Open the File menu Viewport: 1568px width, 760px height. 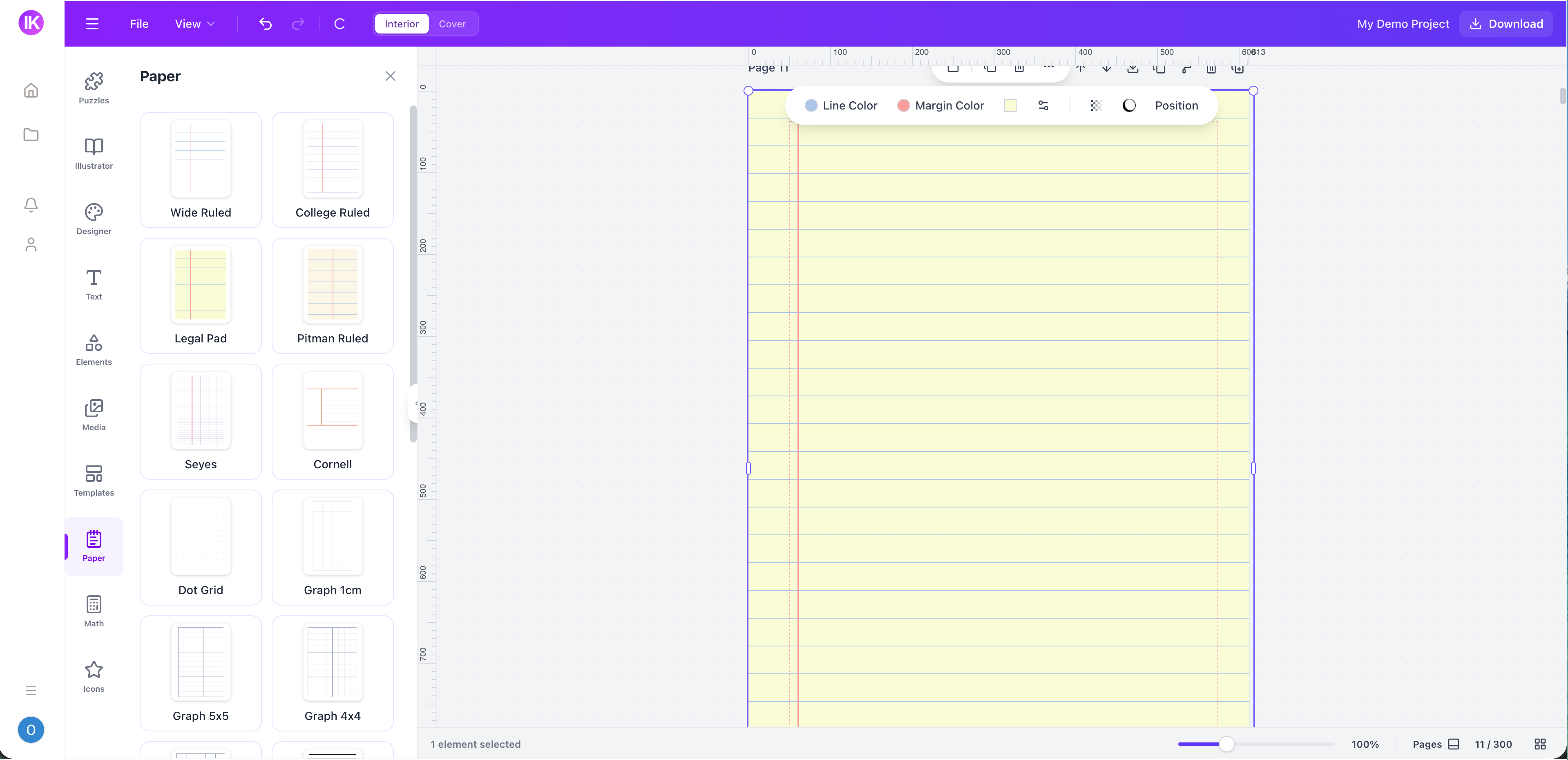pyautogui.click(x=139, y=24)
